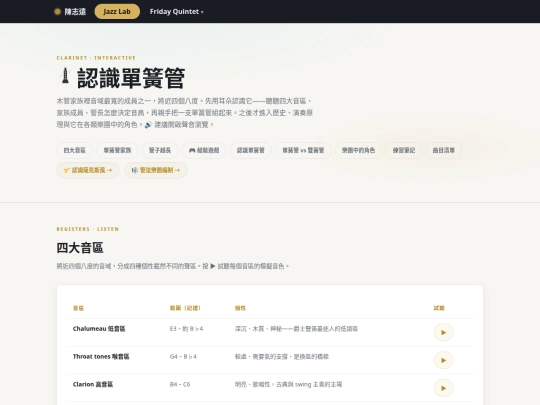Click the range cell G4 – B♭4
The image size is (540, 405).
(x=183, y=356)
